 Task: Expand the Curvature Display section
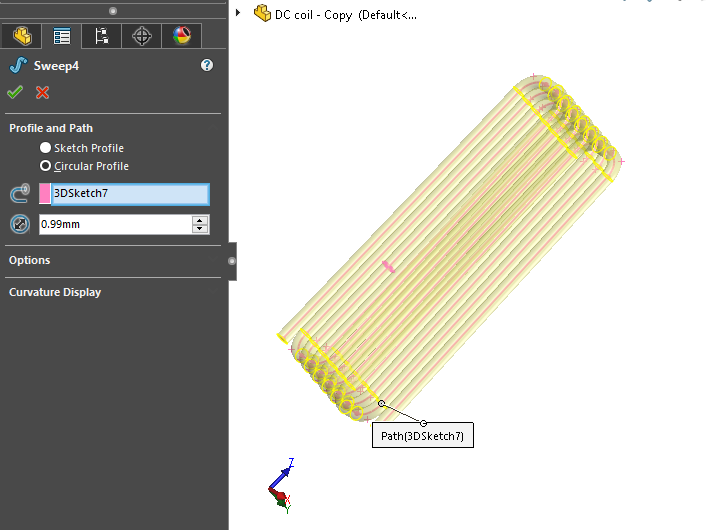coord(55,292)
